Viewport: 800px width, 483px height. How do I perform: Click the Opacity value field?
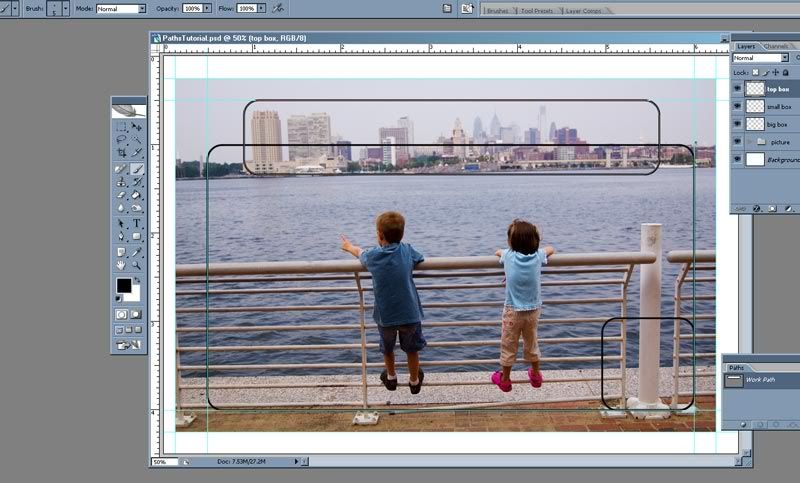point(192,9)
